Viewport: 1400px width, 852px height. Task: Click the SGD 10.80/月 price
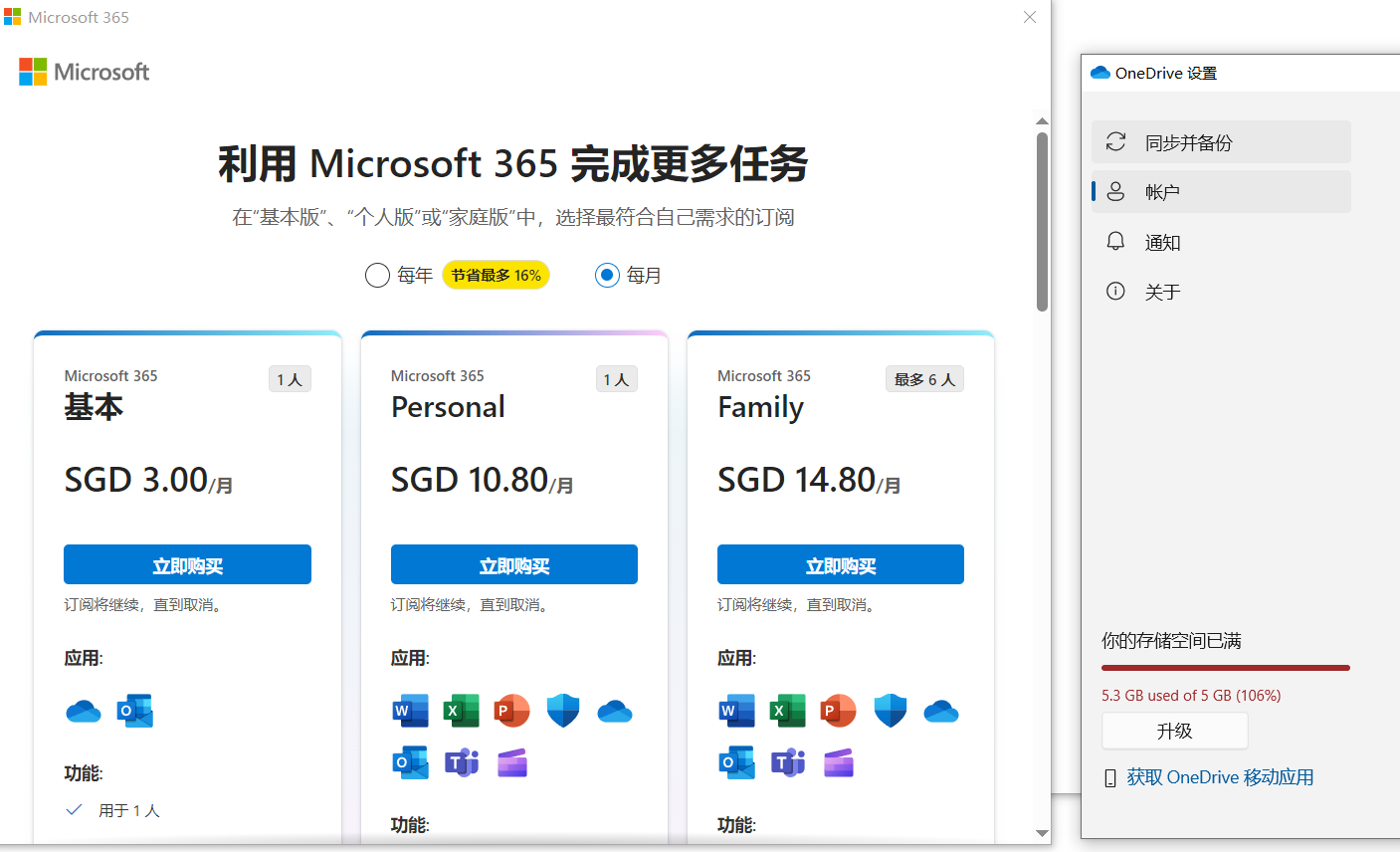[x=483, y=481]
